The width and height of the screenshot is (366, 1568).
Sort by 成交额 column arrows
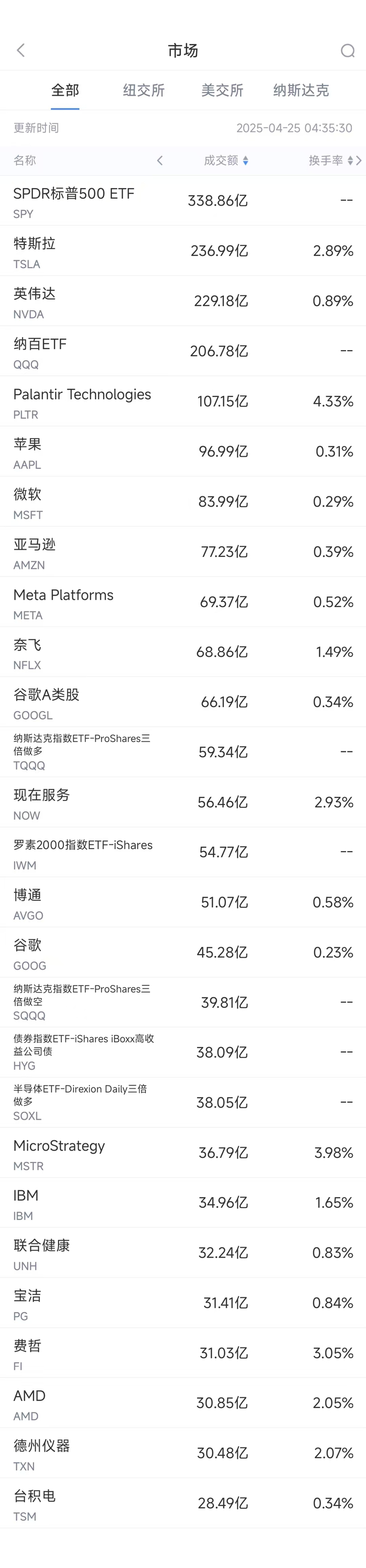(245, 161)
